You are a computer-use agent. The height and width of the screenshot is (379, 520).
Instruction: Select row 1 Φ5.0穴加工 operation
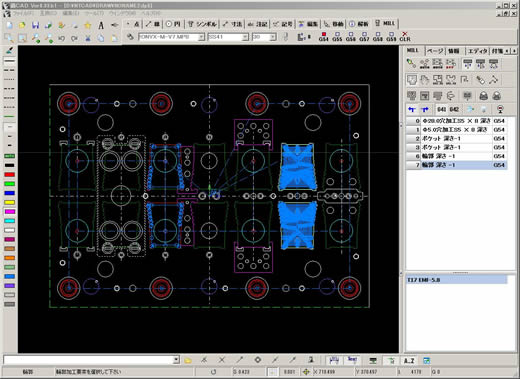point(457,130)
